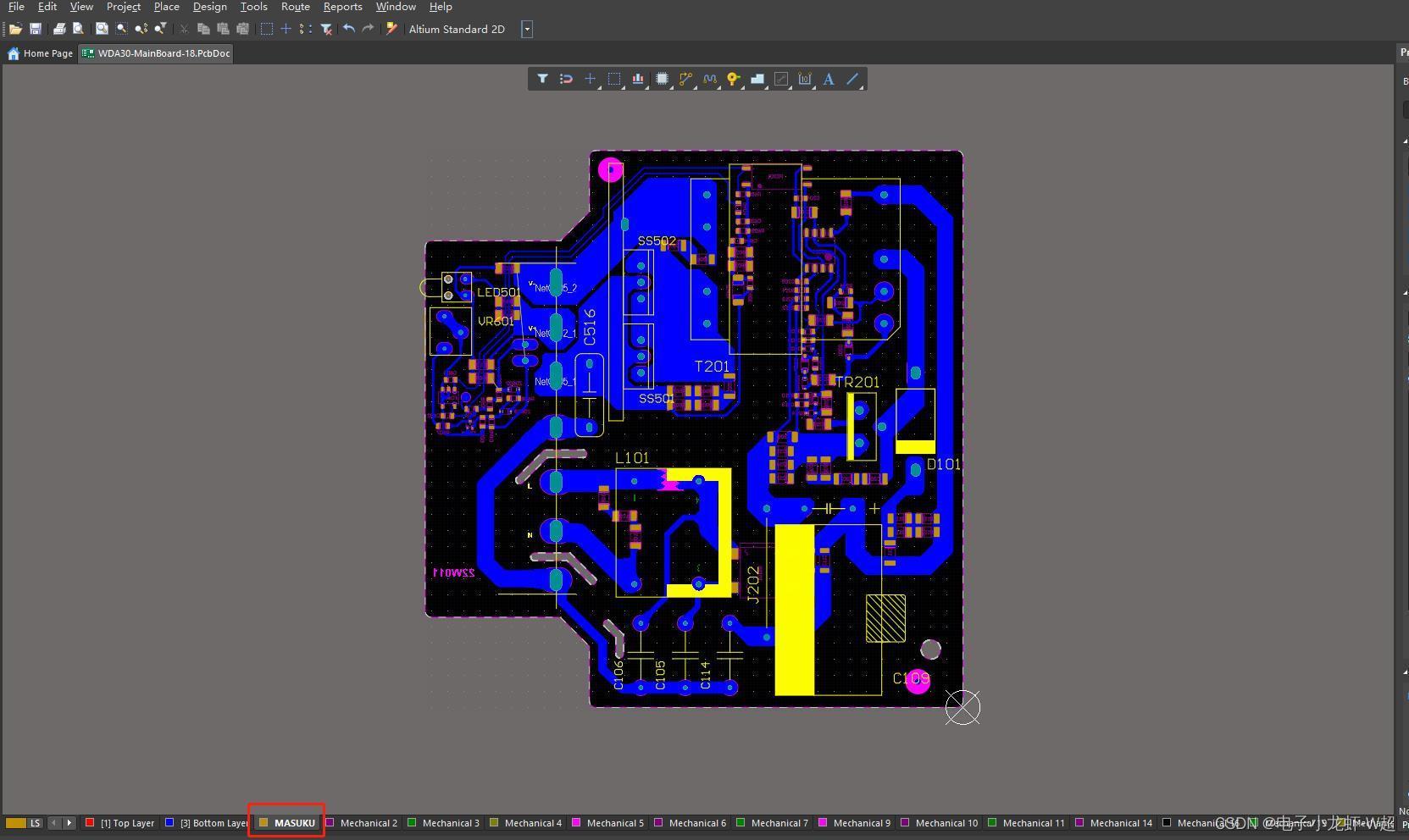The height and width of the screenshot is (840, 1409).
Task: Click the Save document icon
Action: coord(36,29)
